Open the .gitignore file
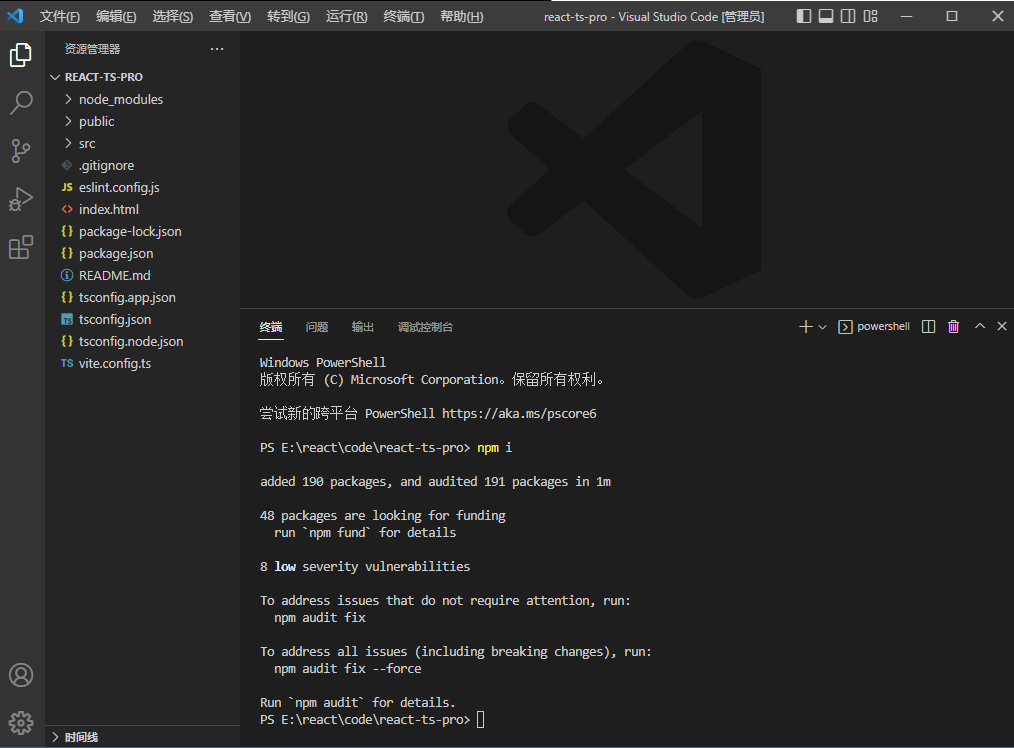 (142, 165)
